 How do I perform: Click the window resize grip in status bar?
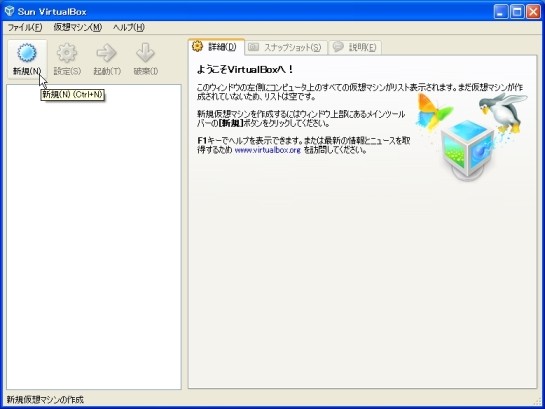(x=538, y=402)
